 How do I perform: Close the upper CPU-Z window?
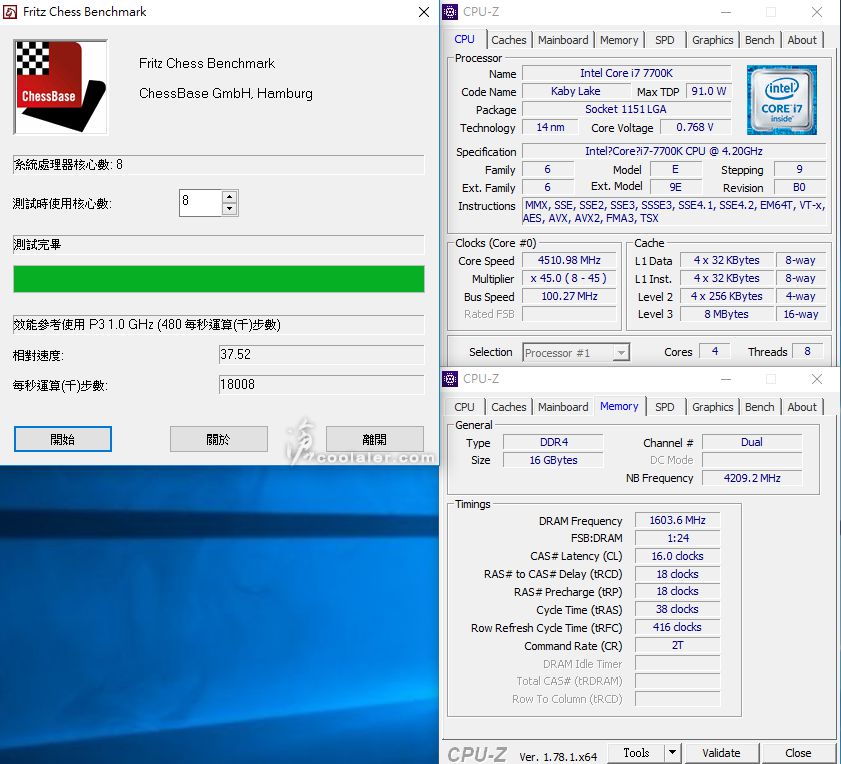(x=816, y=12)
